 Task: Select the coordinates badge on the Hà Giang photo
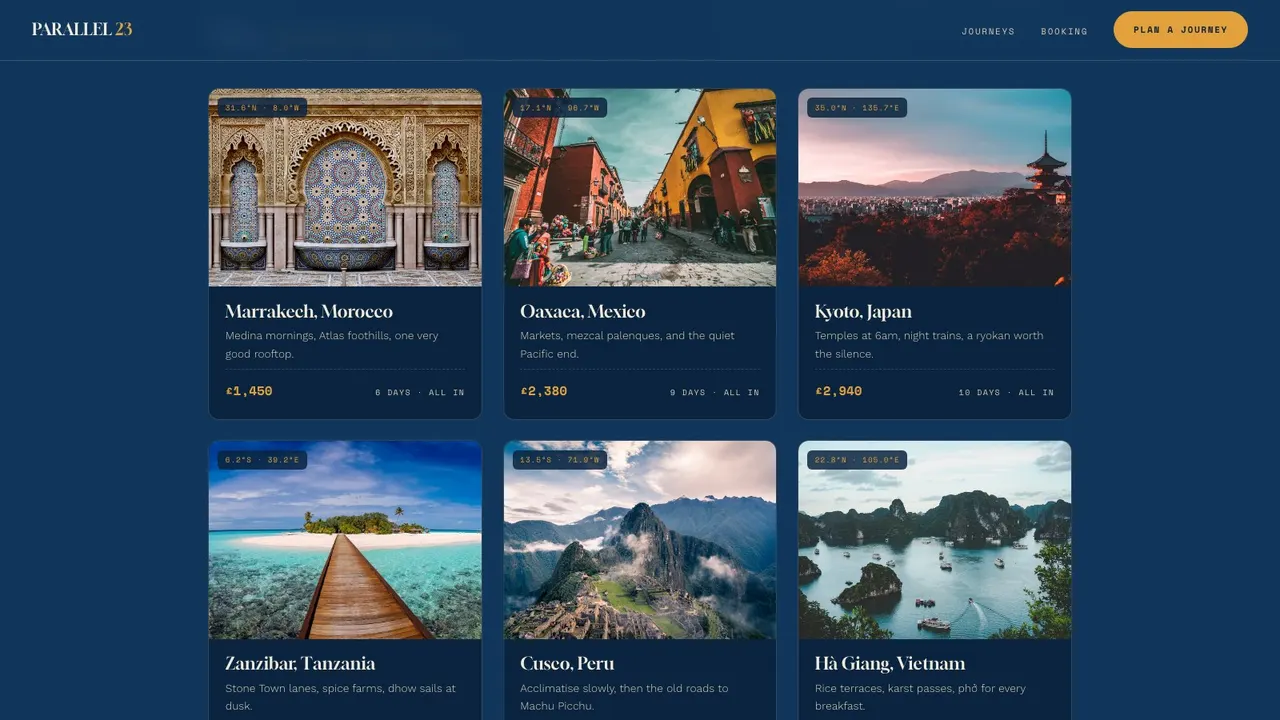857,460
